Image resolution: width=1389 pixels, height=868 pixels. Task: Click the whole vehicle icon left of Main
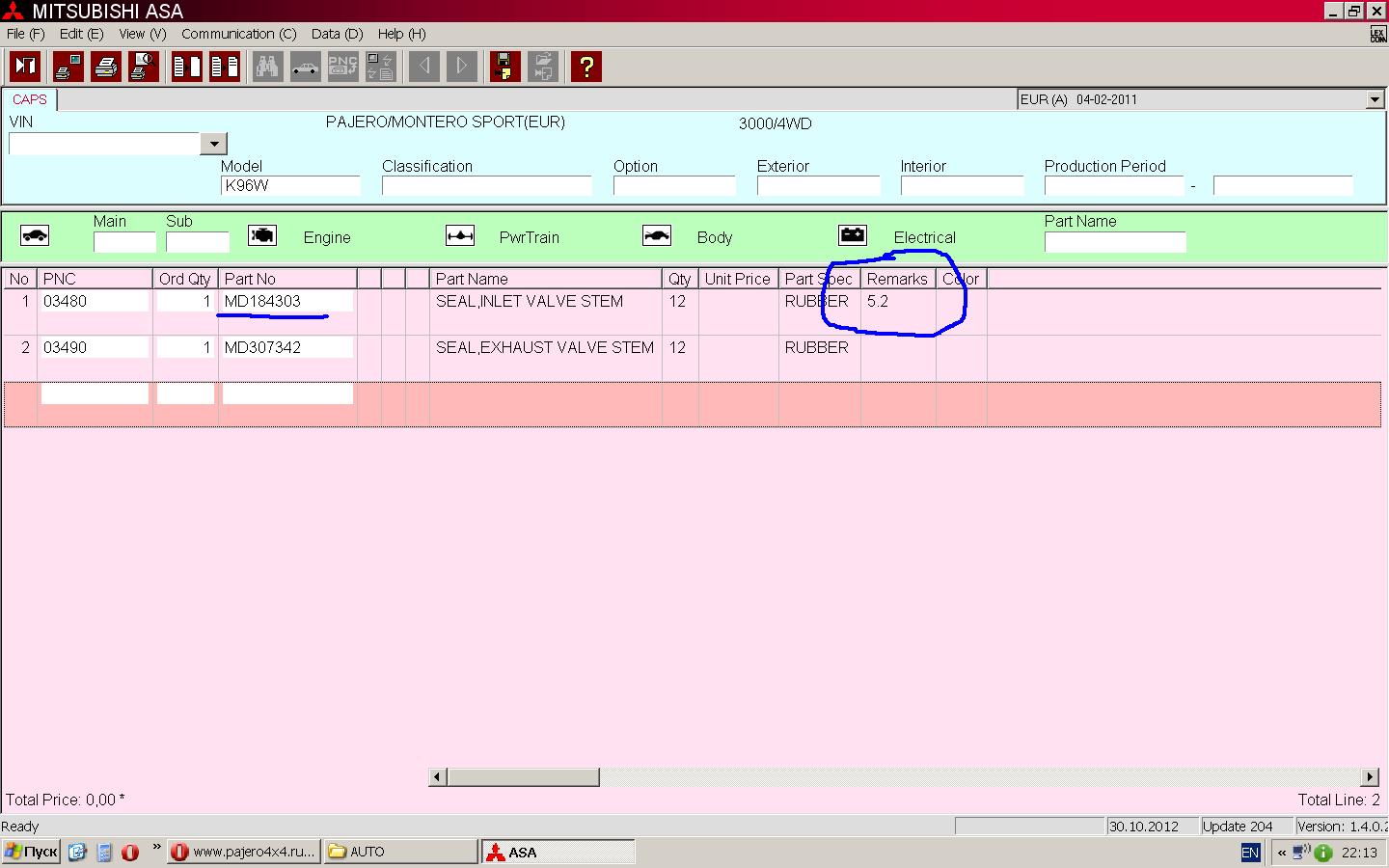click(x=35, y=236)
